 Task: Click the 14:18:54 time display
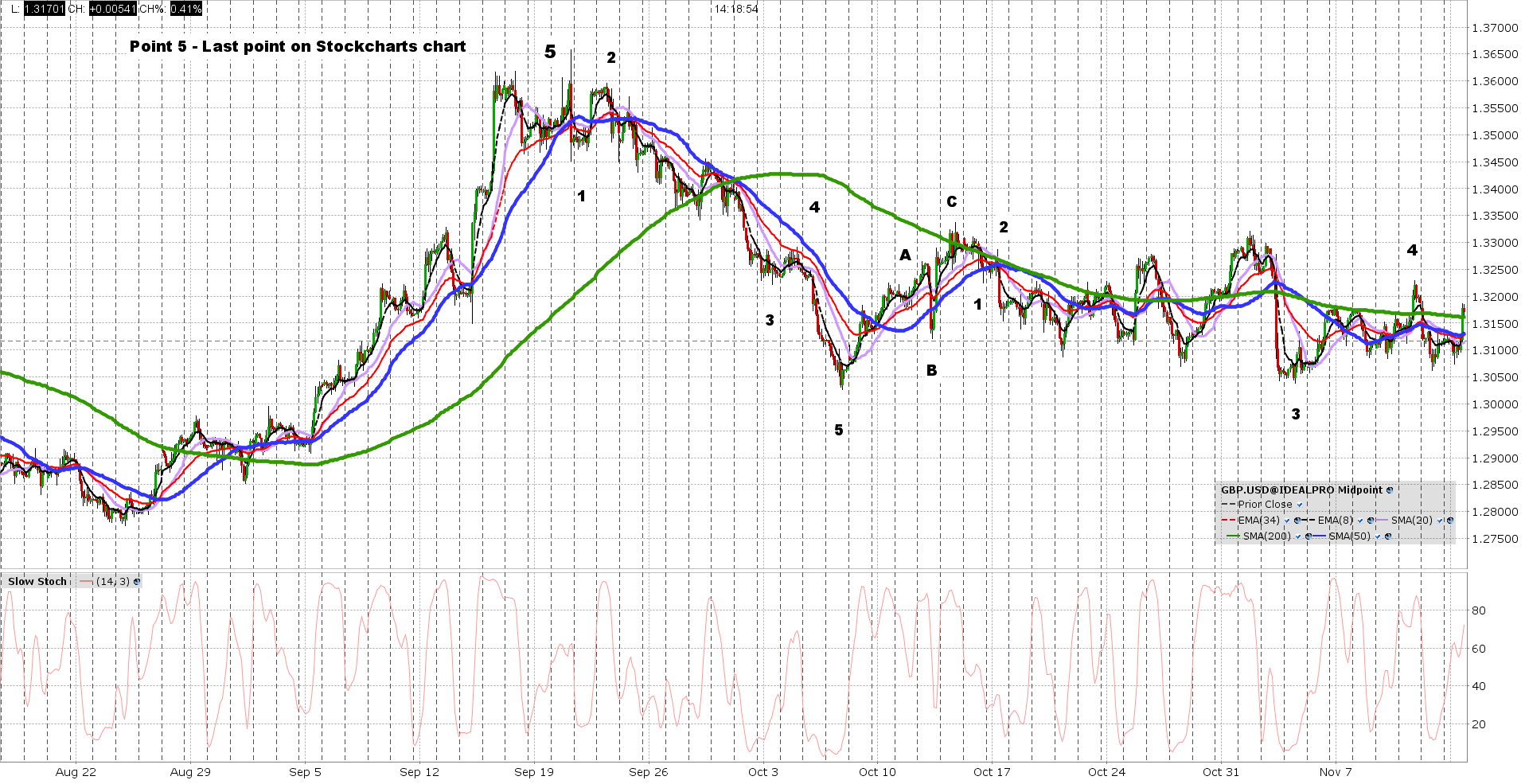(x=736, y=9)
